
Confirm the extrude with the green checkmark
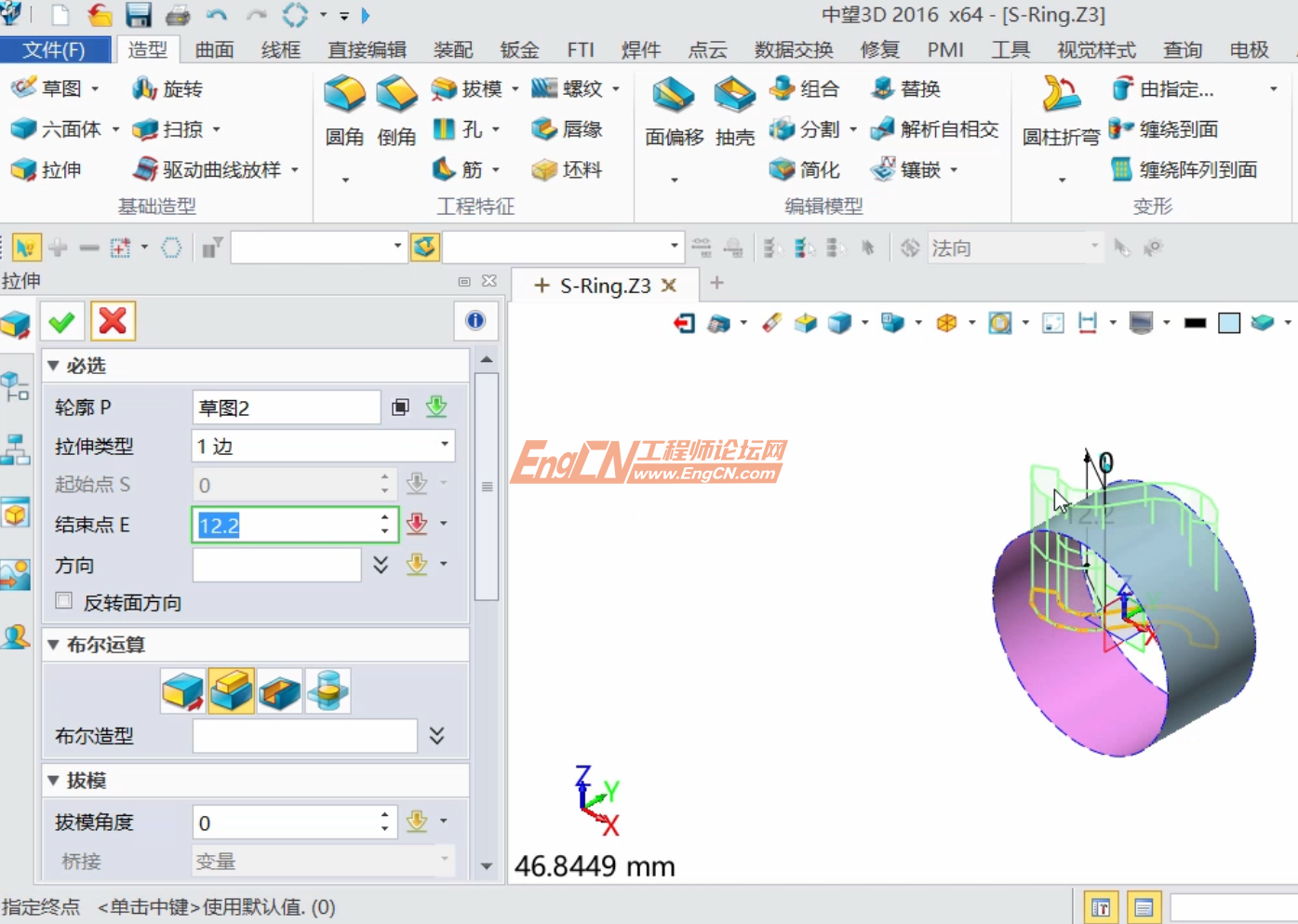pyautogui.click(x=62, y=321)
